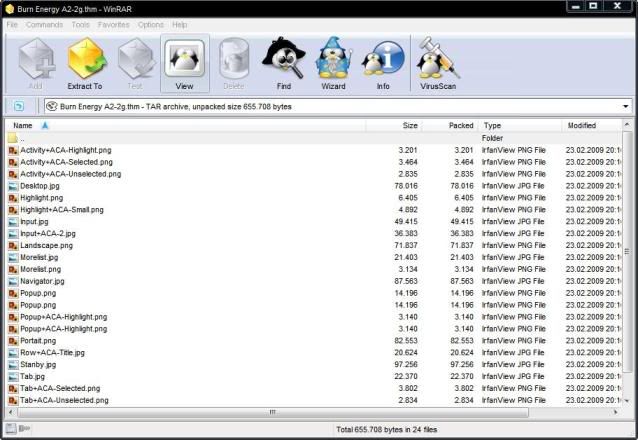
Task: Open the Tools menu
Action: click(81, 25)
